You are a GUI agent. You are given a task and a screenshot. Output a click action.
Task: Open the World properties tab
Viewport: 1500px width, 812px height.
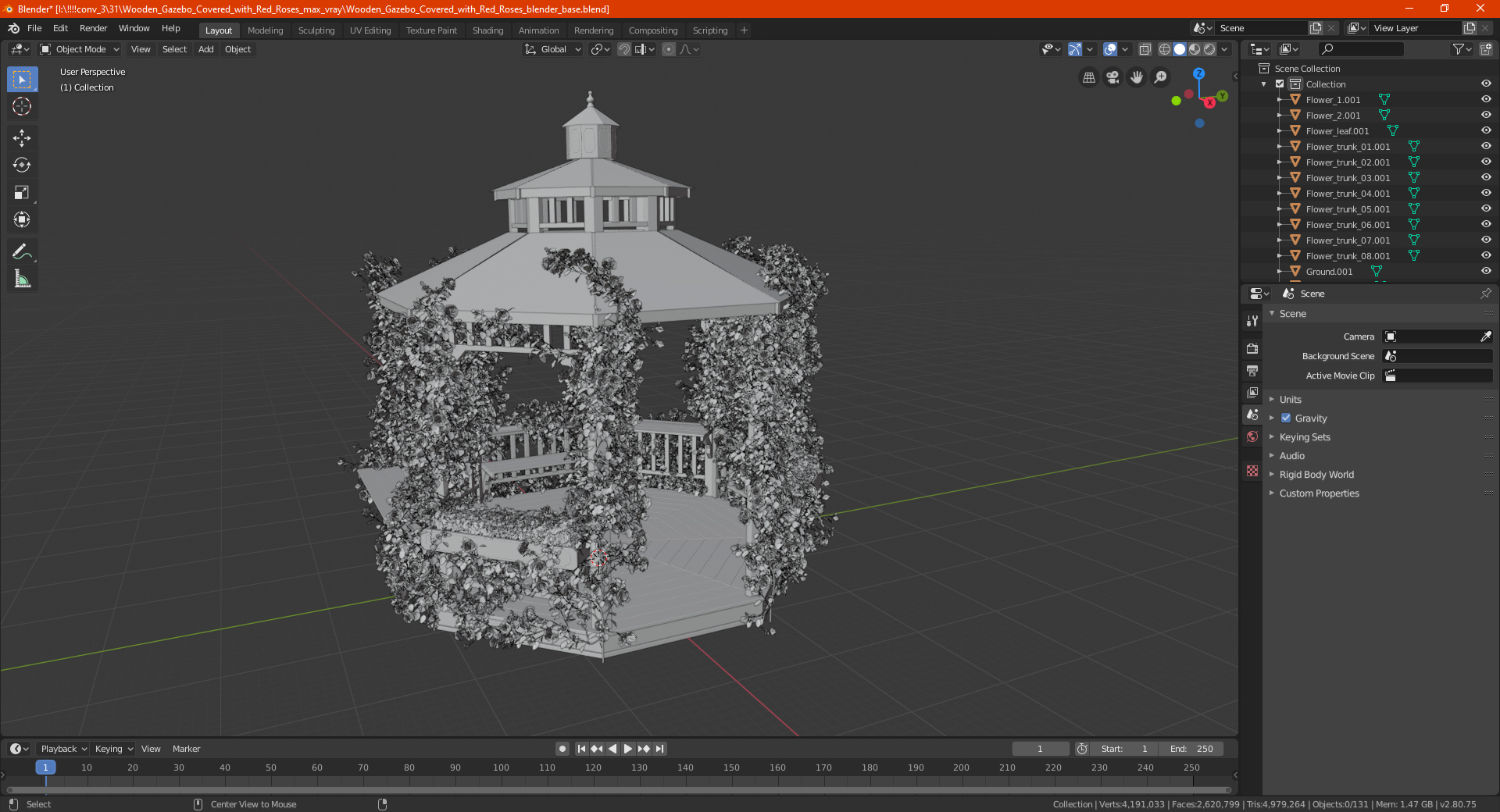coord(1252,436)
